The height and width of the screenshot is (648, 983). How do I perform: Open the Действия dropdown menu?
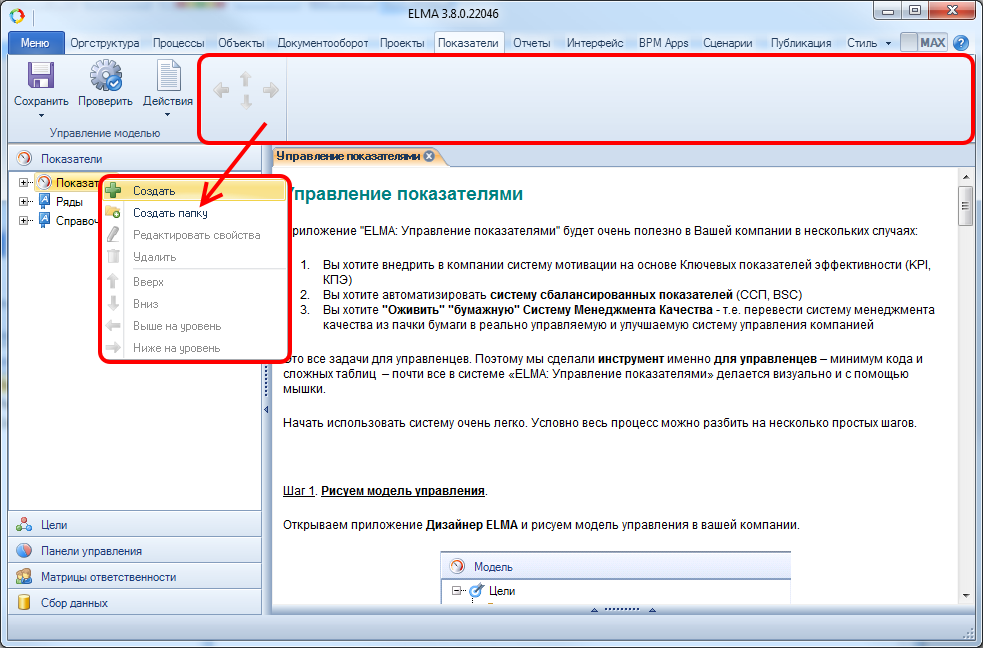click(x=168, y=101)
